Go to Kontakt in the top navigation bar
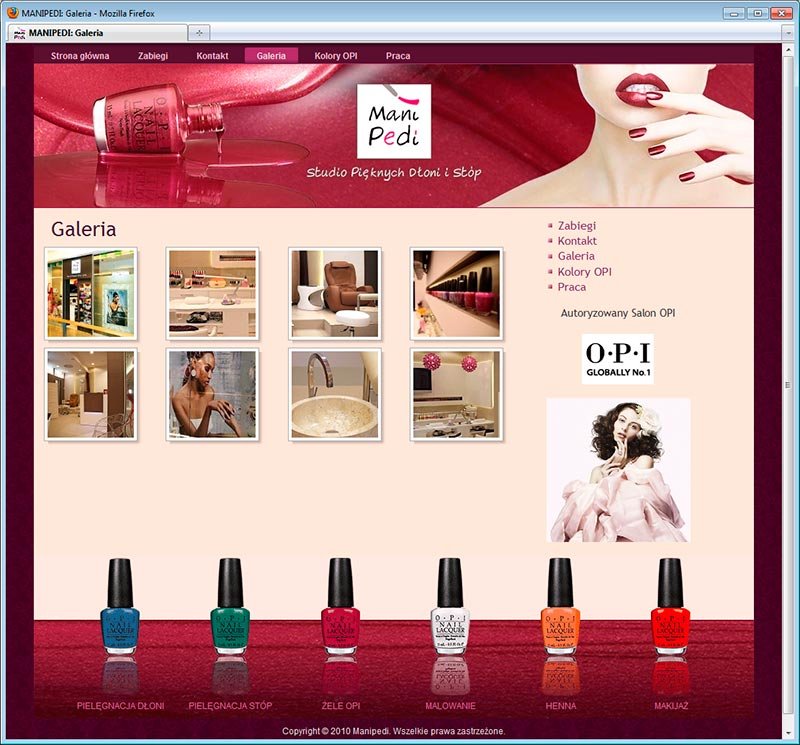The image size is (800, 745). [212, 56]
